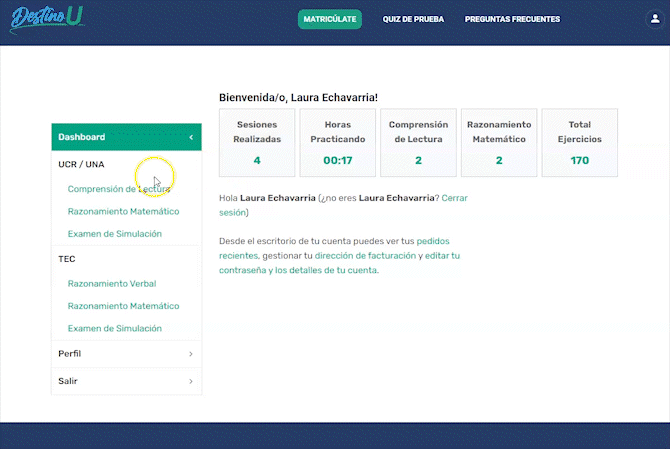Click the Total Ejercicios stat card

(579, 143)
